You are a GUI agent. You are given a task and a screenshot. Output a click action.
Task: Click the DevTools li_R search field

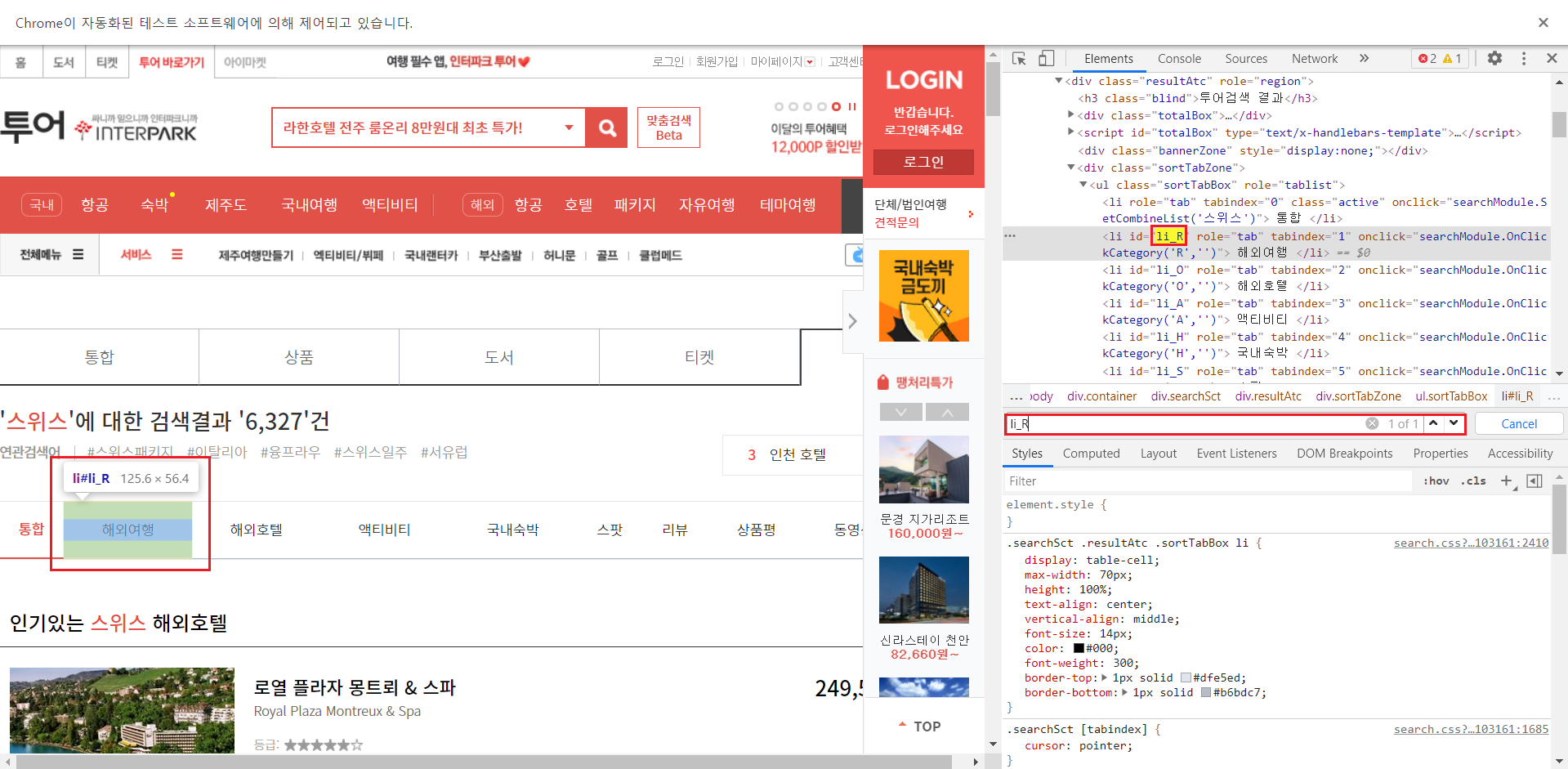coord(1185,423)
